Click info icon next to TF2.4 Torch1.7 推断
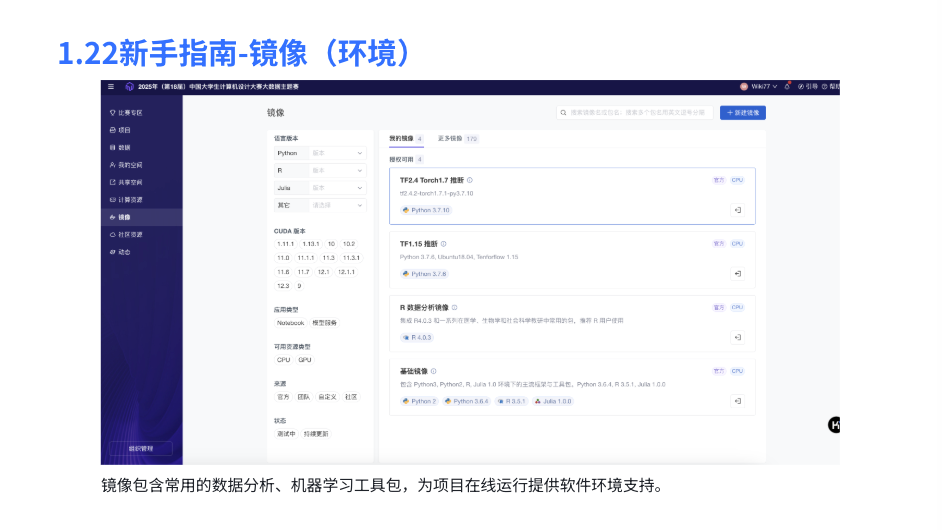The image size is (942, 530). pyautogui.click(x=470, y=180)
